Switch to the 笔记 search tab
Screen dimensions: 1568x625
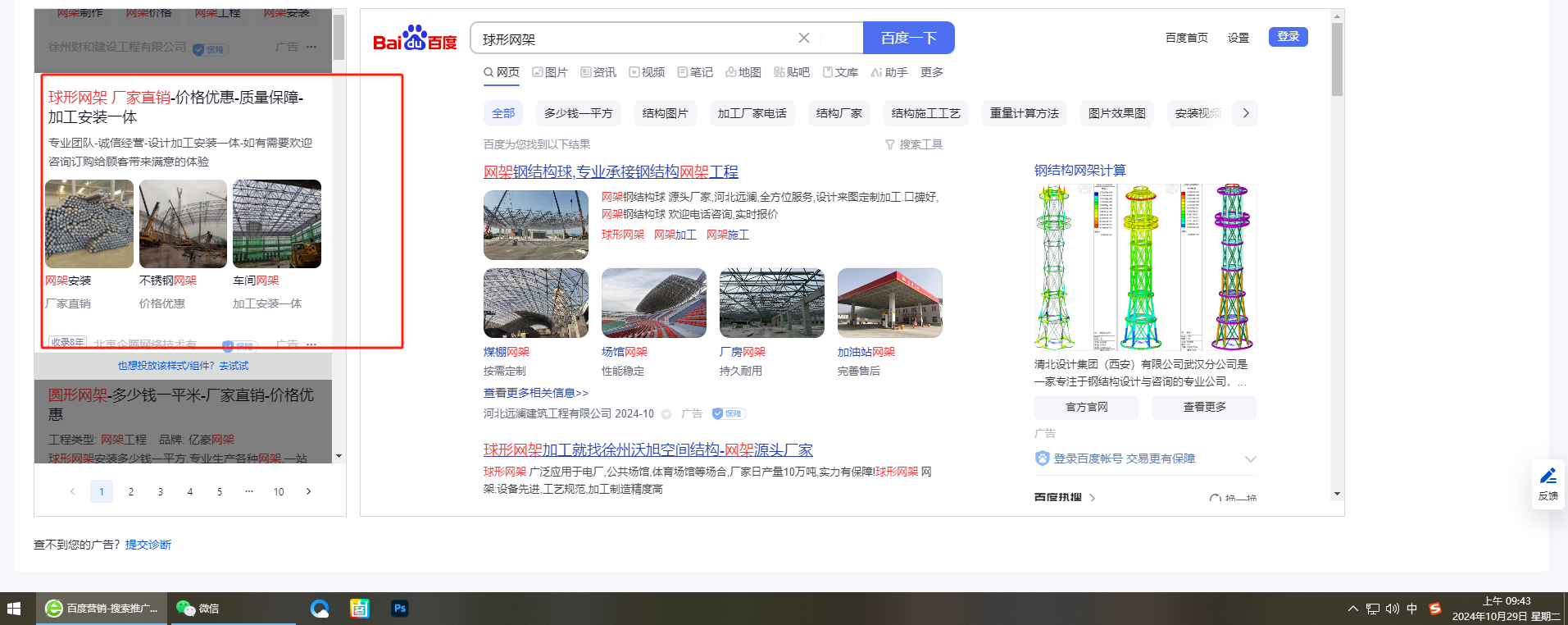tap(695, 72)
